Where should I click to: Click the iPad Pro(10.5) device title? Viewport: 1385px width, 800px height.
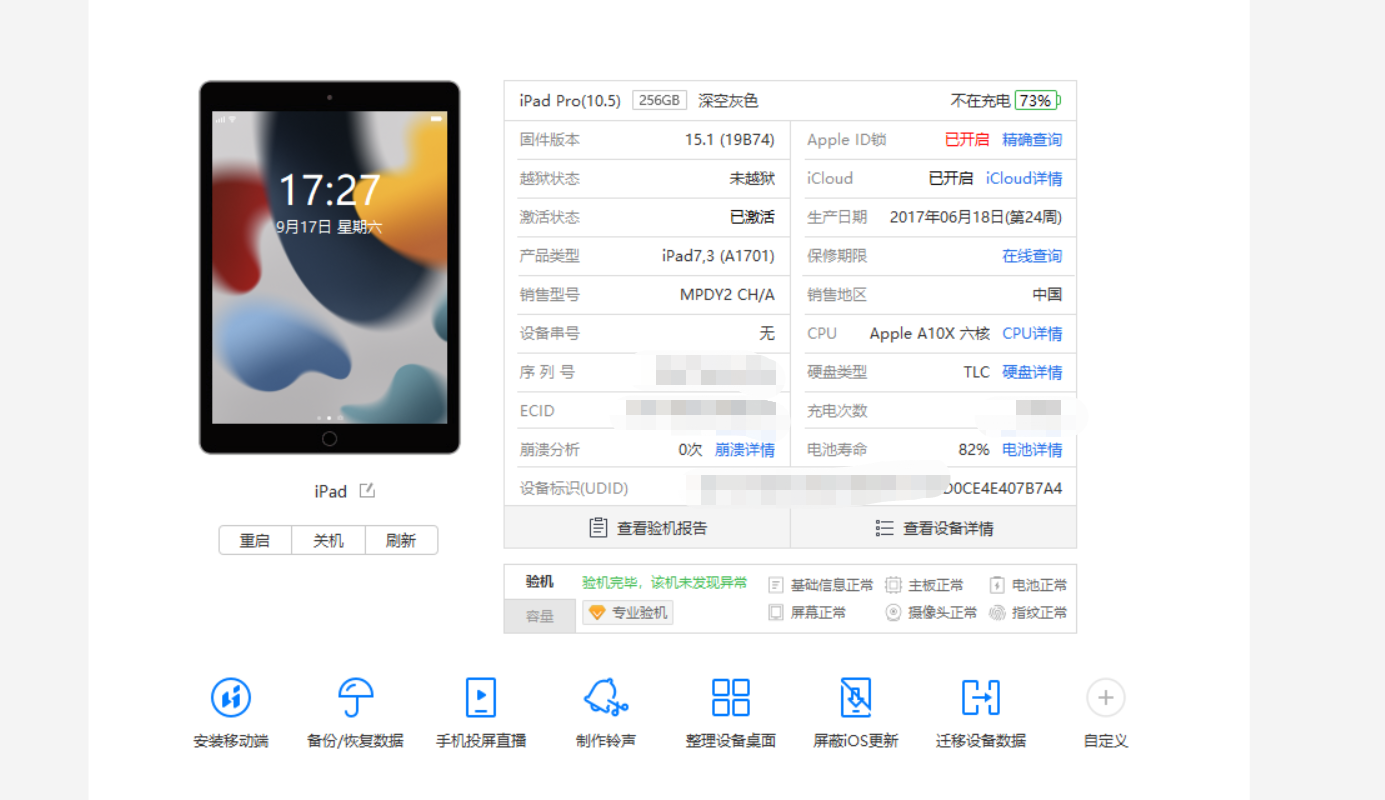coord(570,100)
